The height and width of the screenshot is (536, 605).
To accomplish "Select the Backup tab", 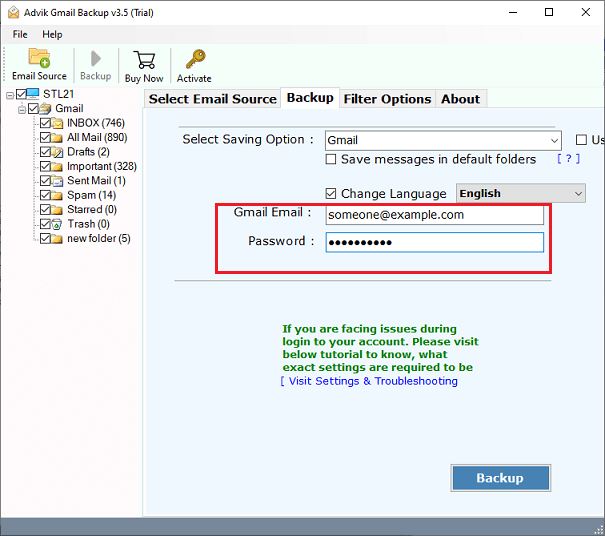I will 310,98.
